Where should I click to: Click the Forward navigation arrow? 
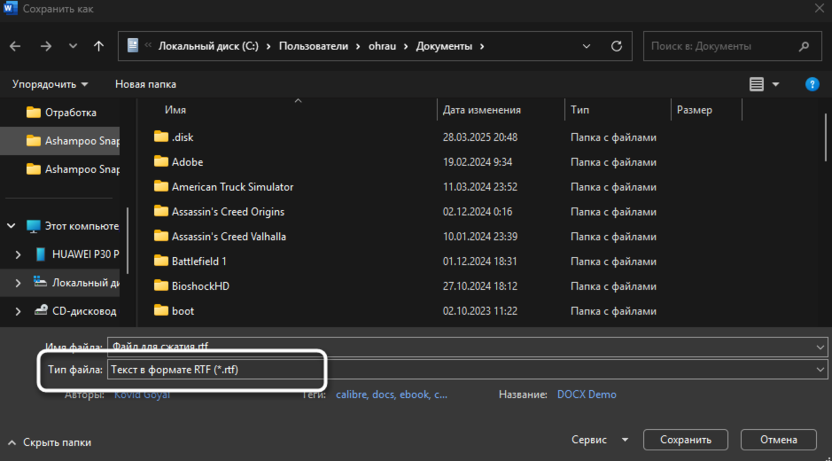[x=46, y=46]
